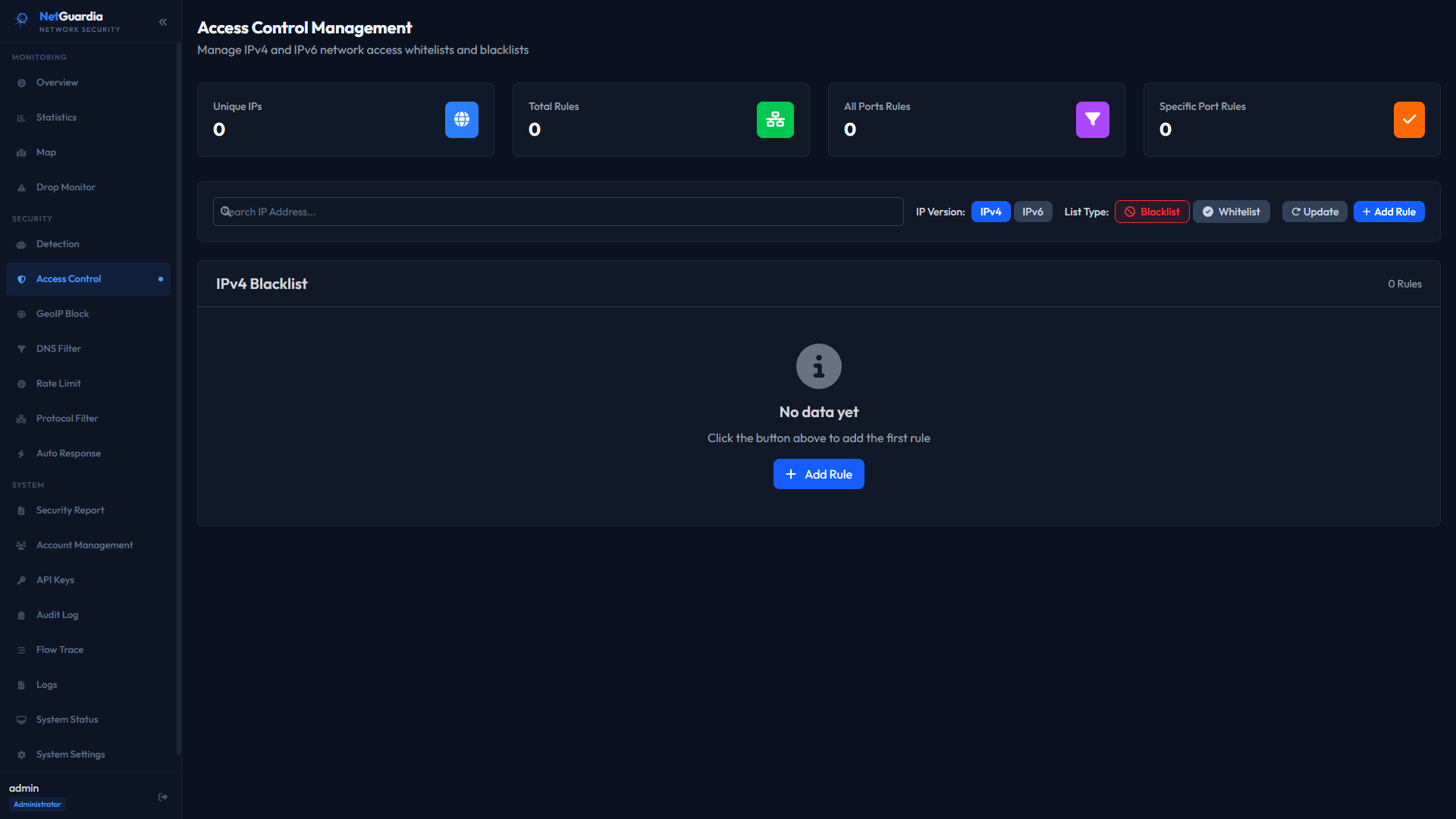Collapse the sidebar with the double-chevron icon
This screenshot has width=1456, height=819.
[x=163, y=22]
